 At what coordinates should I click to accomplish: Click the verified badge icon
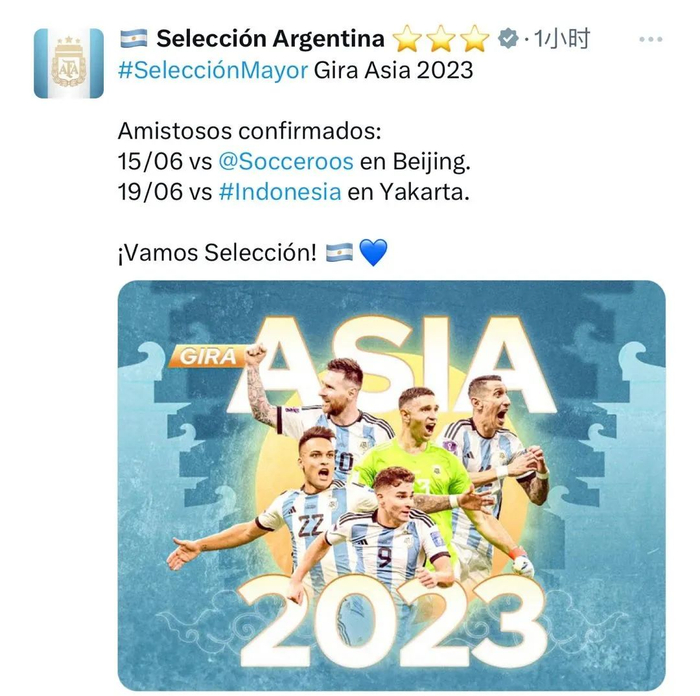click(508, 38)
